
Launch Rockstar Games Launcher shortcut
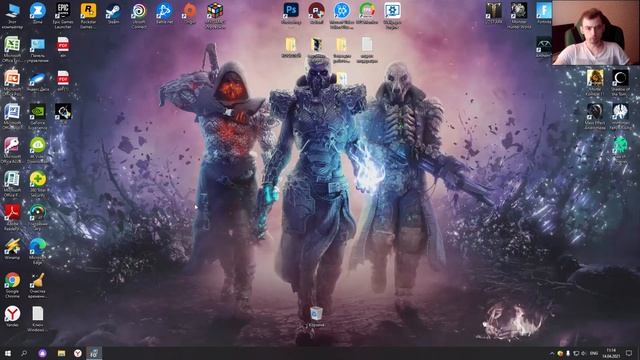[x=88, y=11]
